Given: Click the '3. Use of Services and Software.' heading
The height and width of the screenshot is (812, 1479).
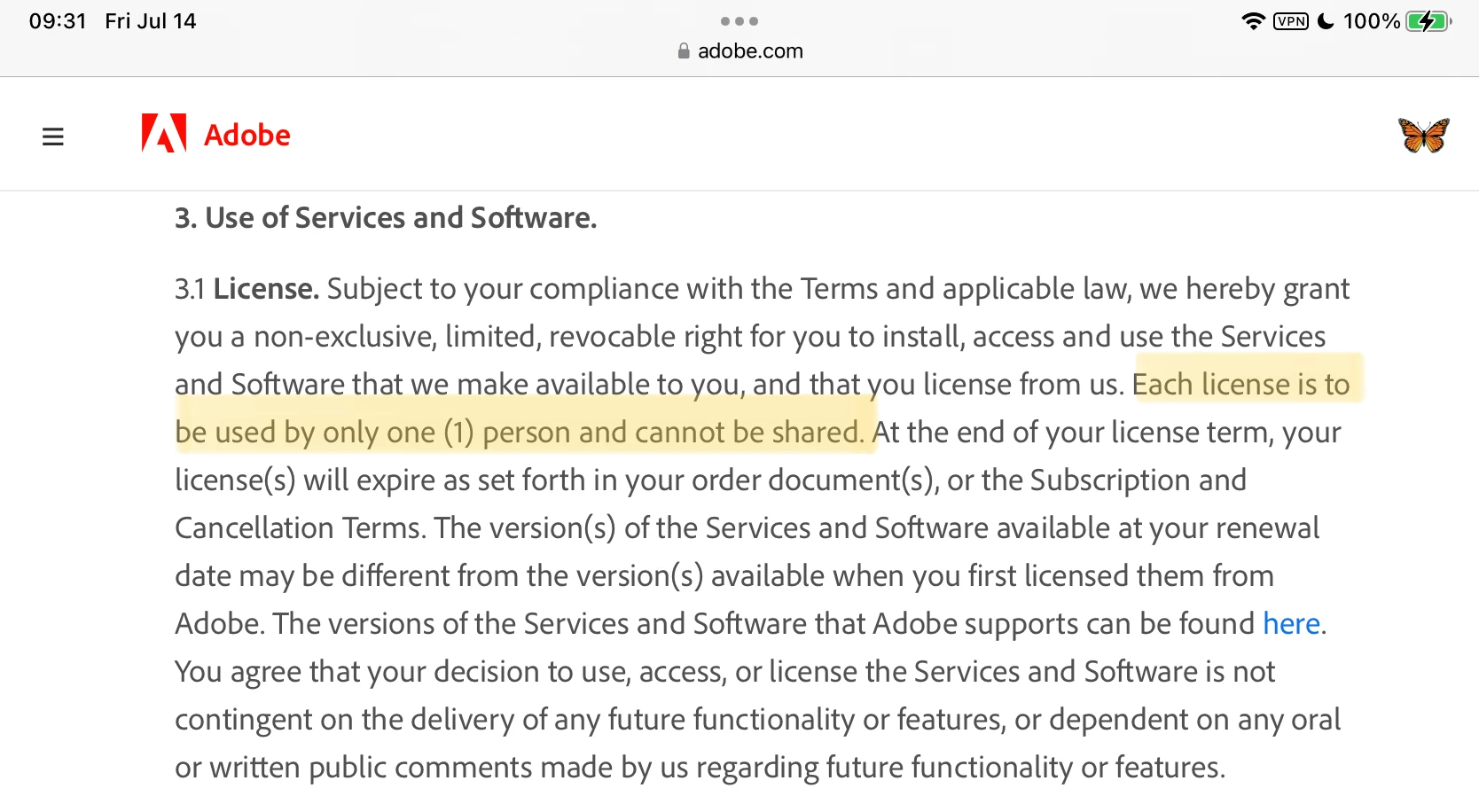Looking at the screenshot, I should (386, 218).
